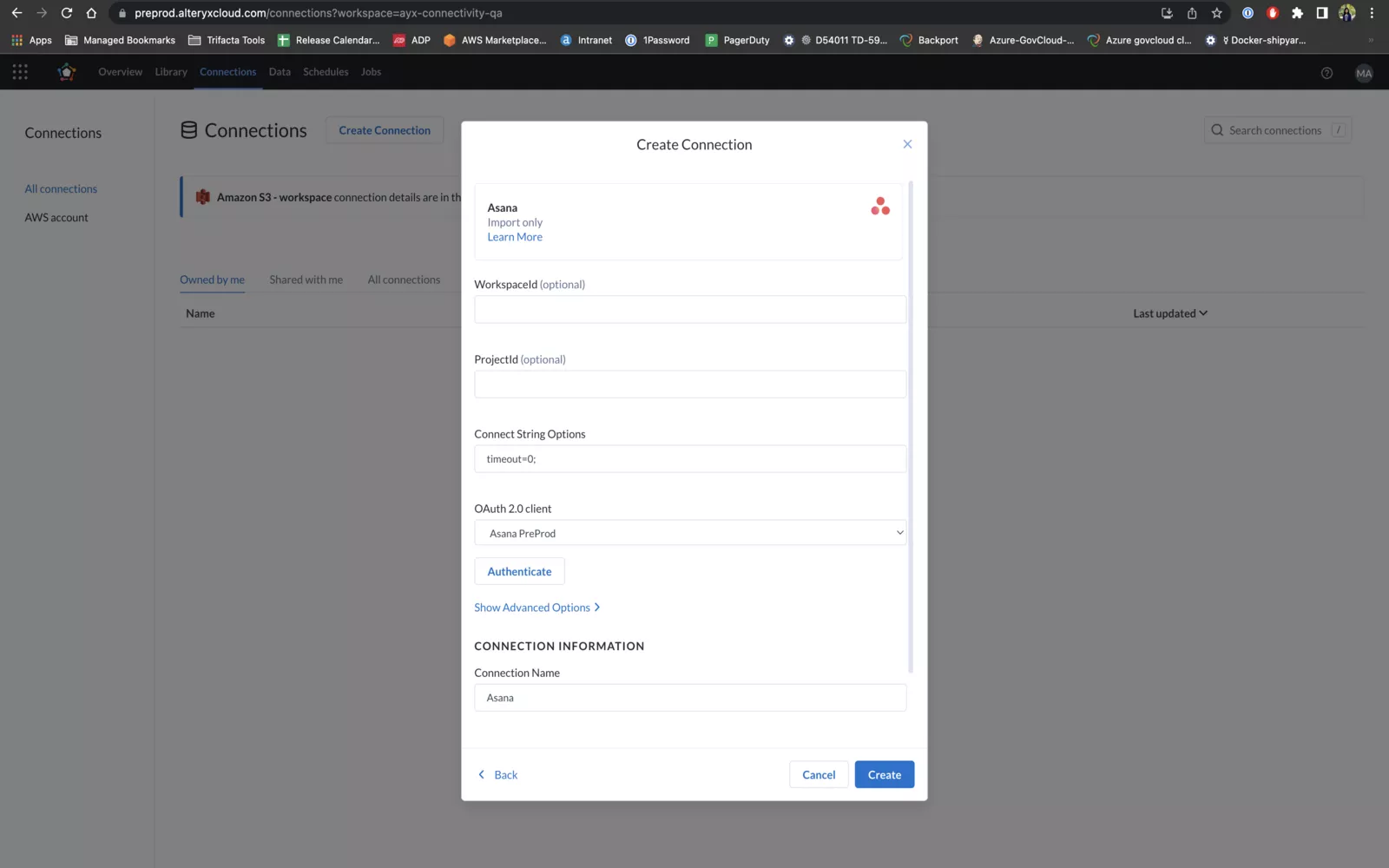Open the app launcher grid icon

coord(20,72)
